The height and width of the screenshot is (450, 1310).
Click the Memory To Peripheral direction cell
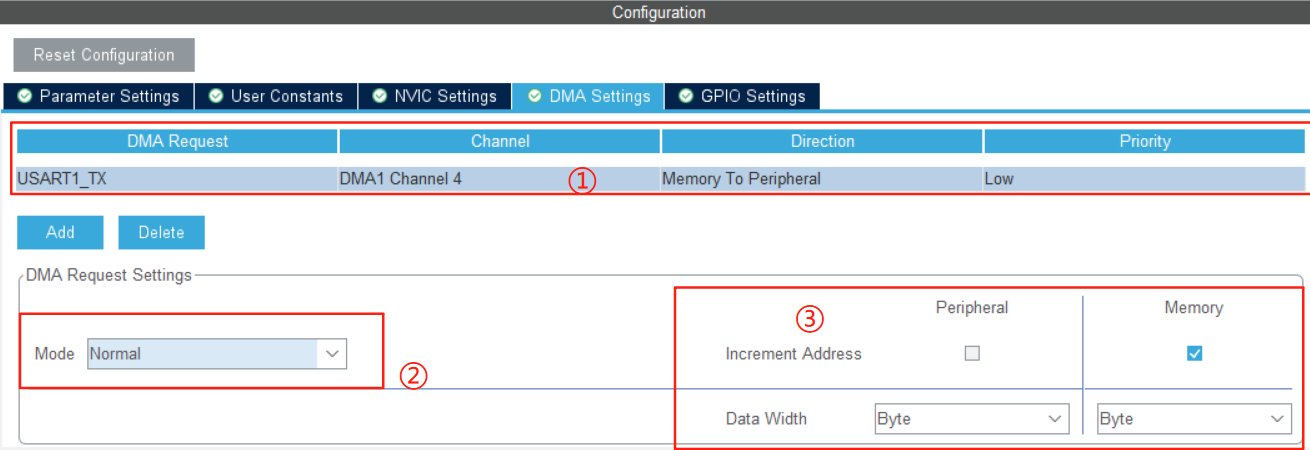pyautogui.click(x=822, y=179)
